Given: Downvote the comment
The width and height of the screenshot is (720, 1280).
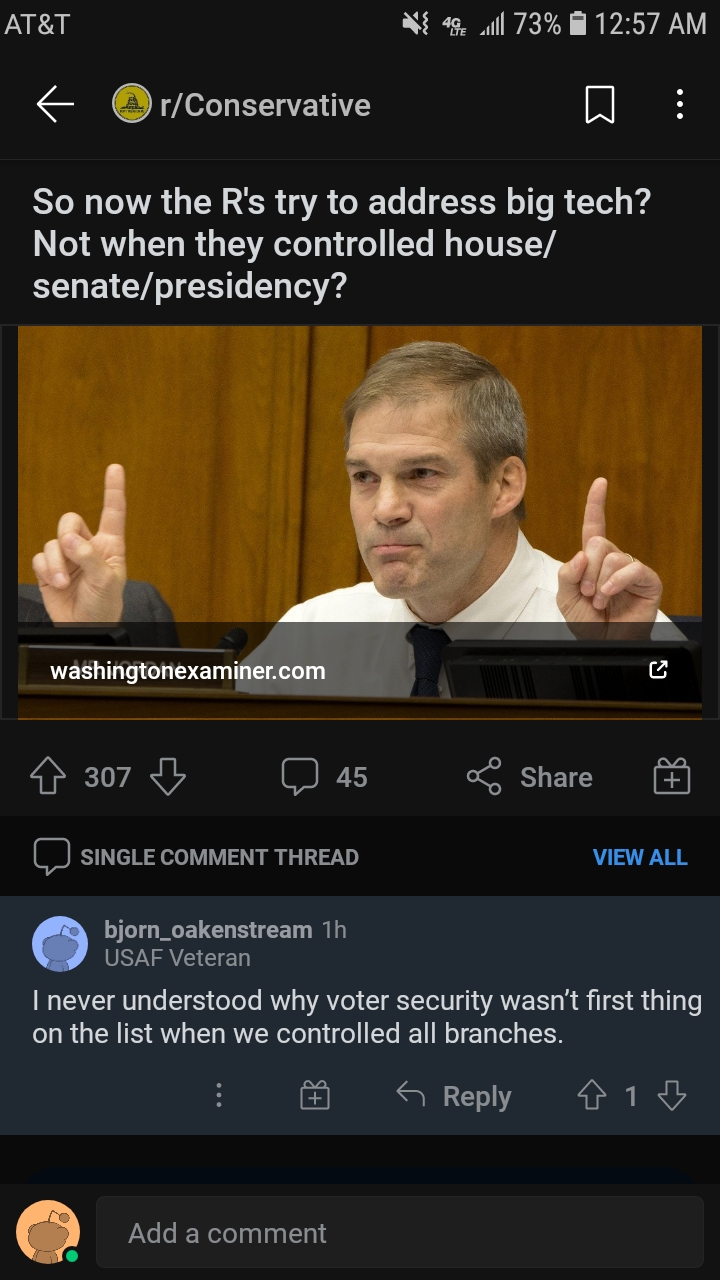Looking at the screenshot, I should tap(672, 1096).
